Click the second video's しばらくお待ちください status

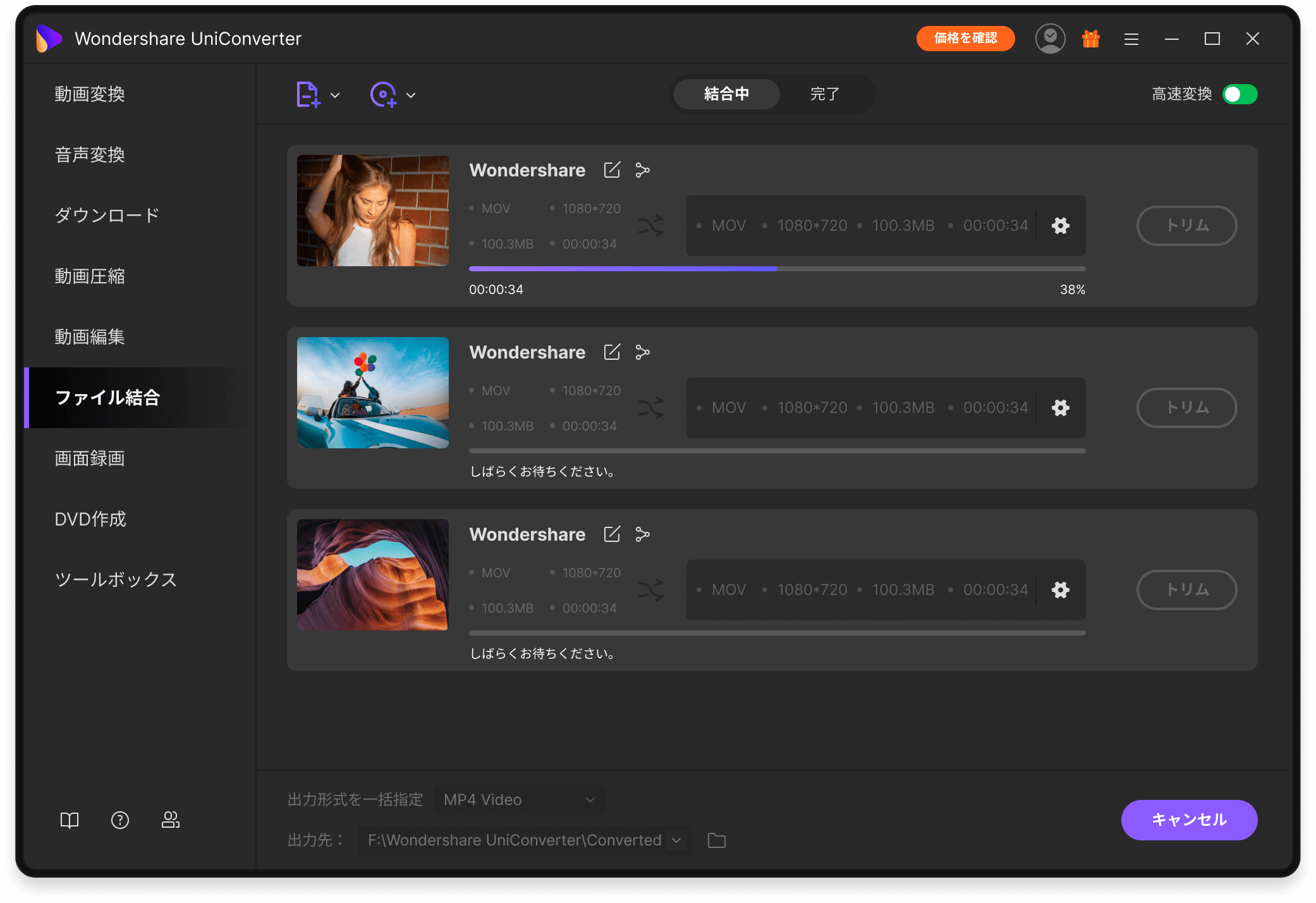[543, 472]
